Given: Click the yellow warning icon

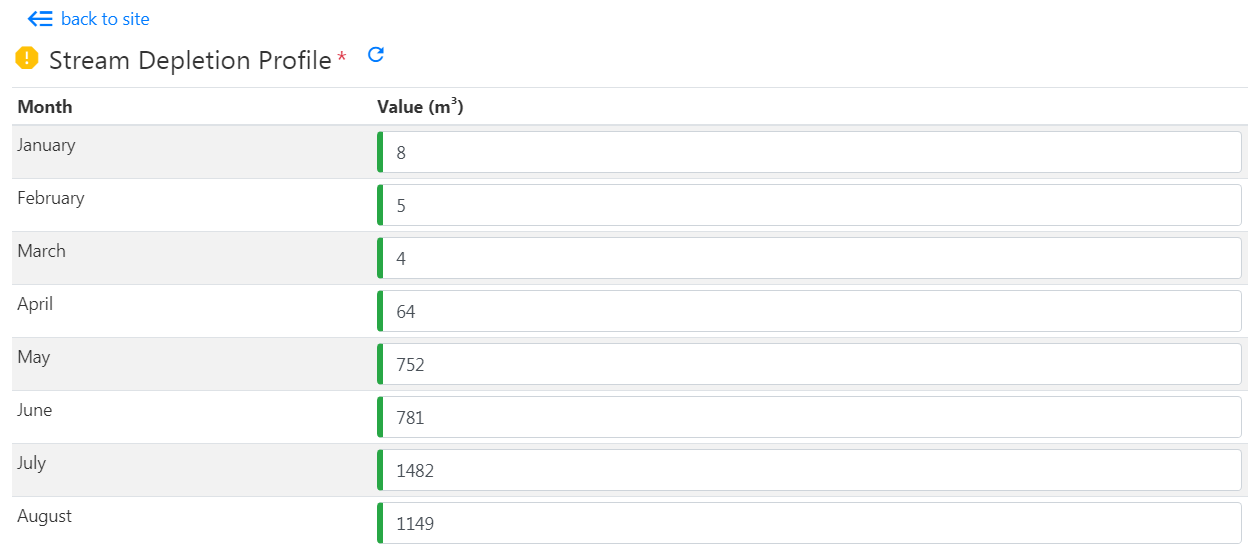Looking at the screenshot, I should (27, 59).
